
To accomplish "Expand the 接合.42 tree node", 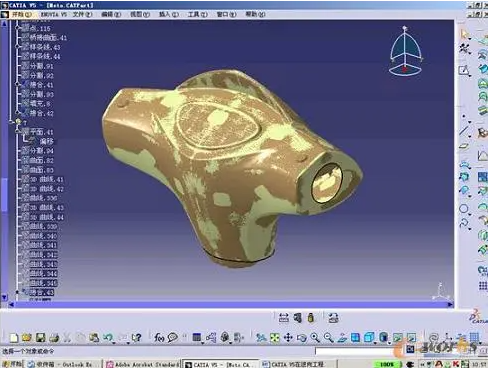I will (x=18, y=113).
